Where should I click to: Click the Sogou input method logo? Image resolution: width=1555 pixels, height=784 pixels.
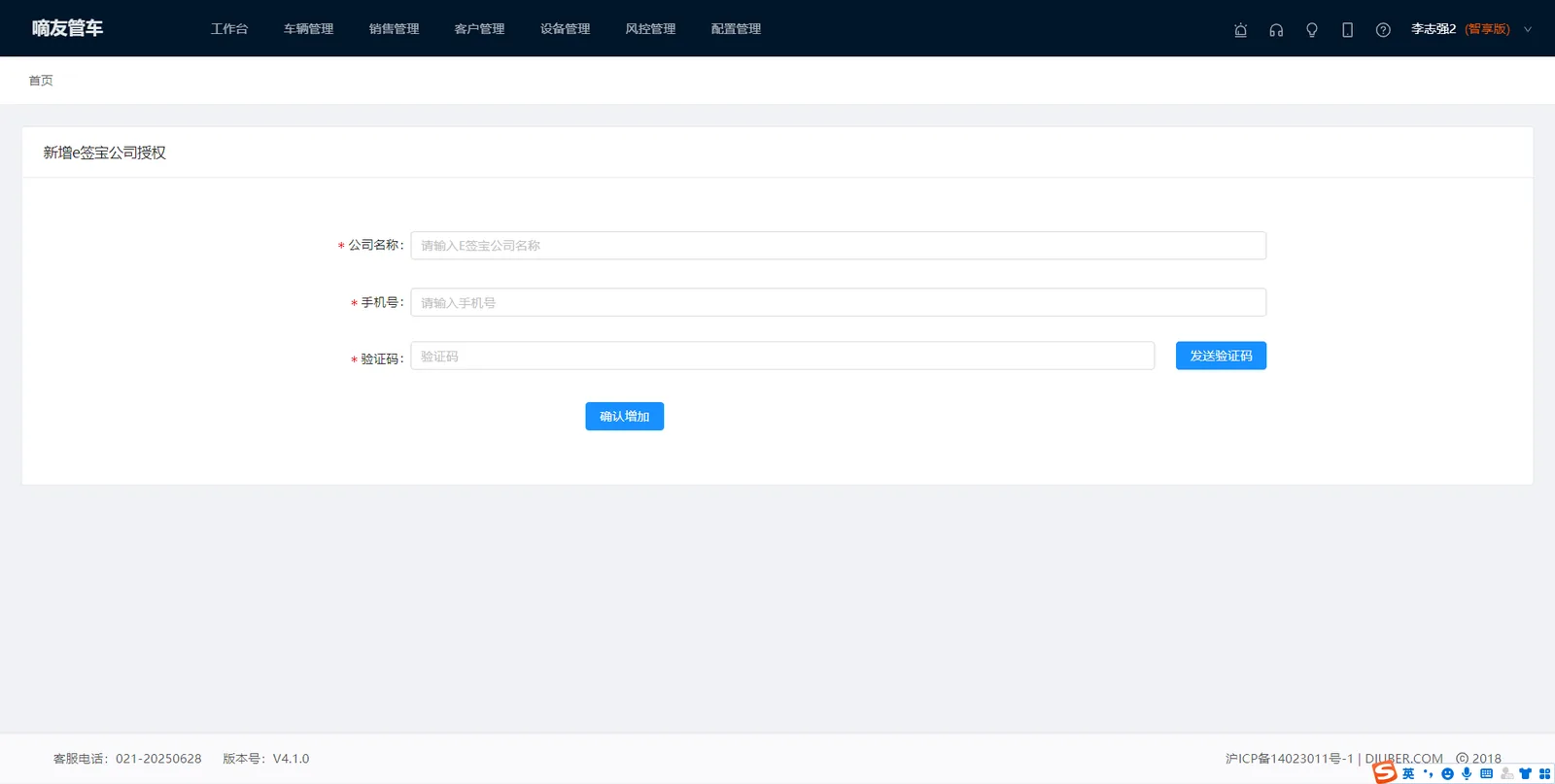[x=1385, y=772]
